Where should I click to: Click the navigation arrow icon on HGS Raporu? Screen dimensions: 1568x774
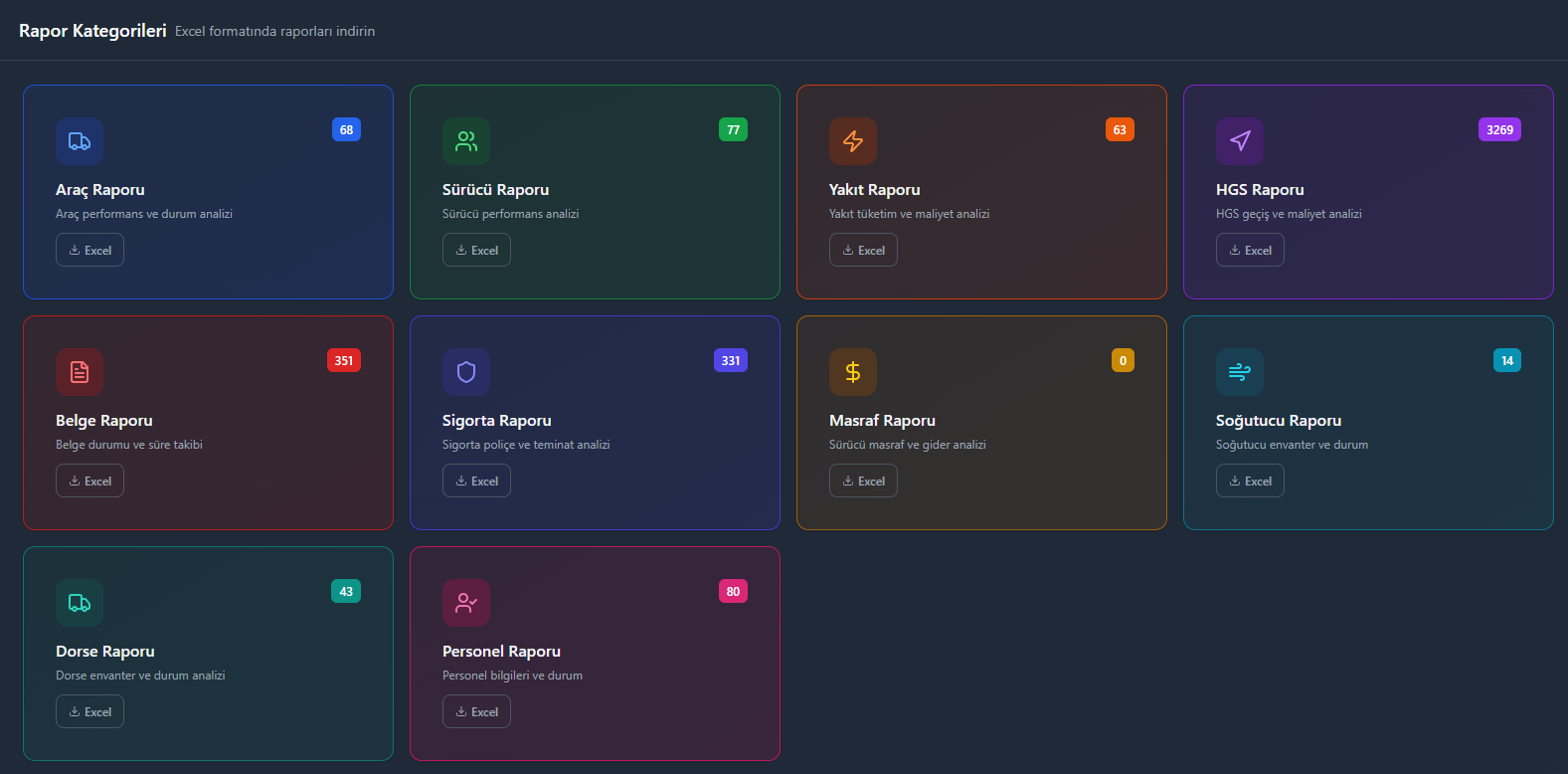point(1240,141)
